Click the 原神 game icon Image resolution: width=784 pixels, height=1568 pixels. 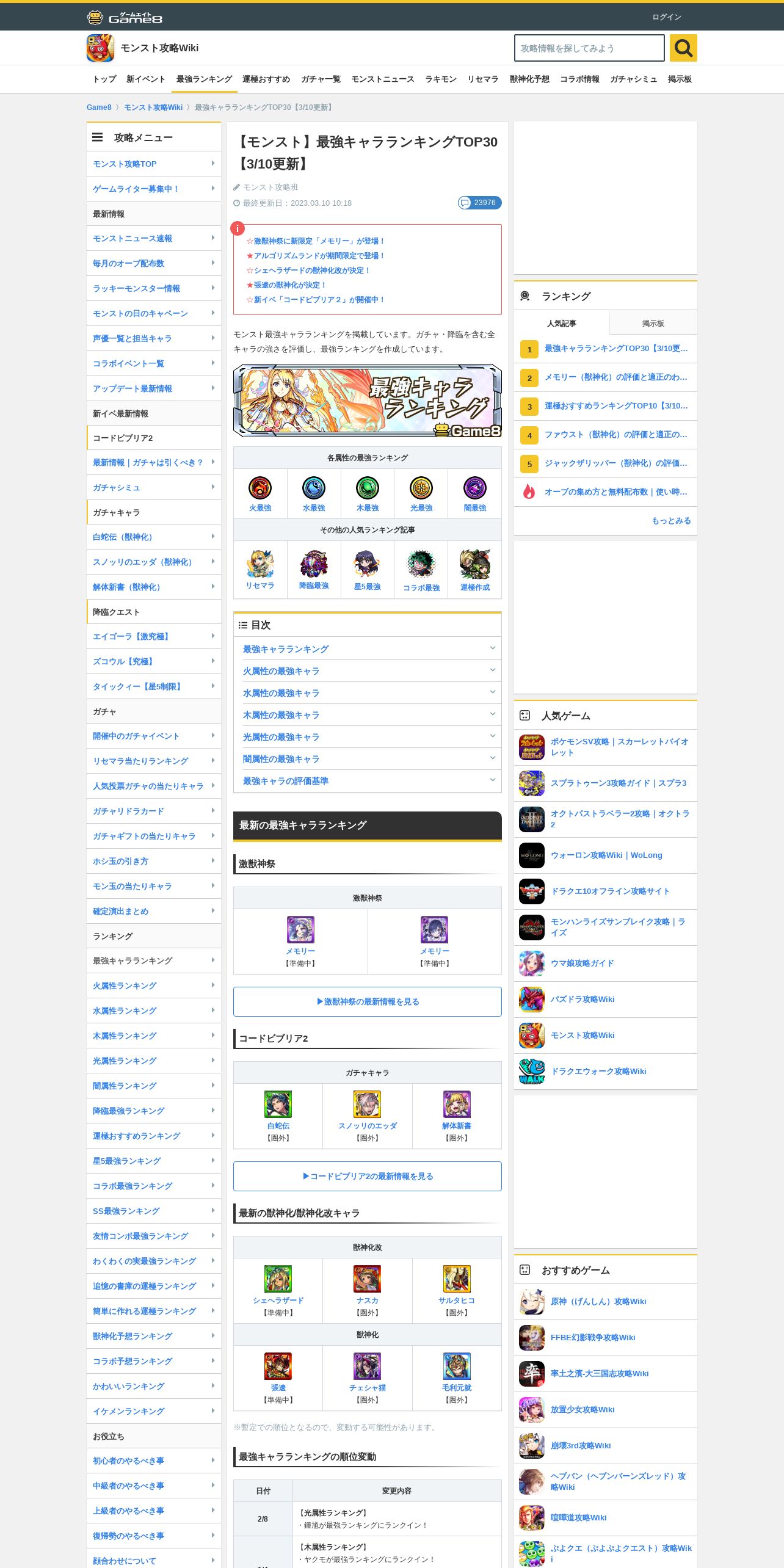(532, 1302)
